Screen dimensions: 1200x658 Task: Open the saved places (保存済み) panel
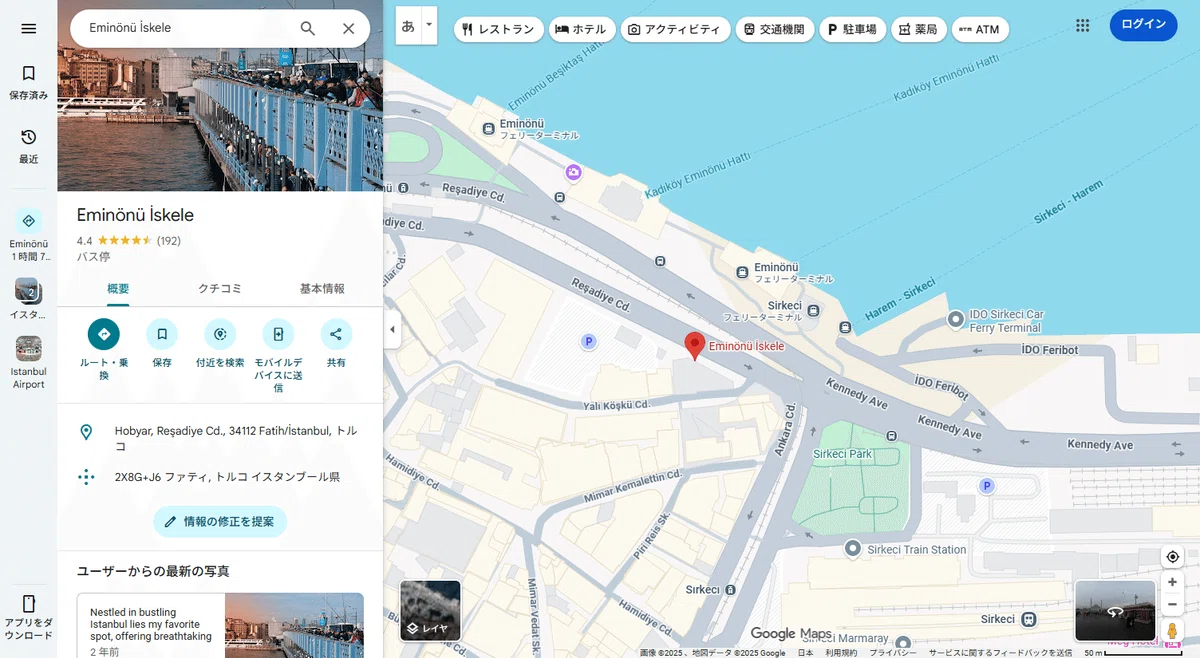coord(28,81)
